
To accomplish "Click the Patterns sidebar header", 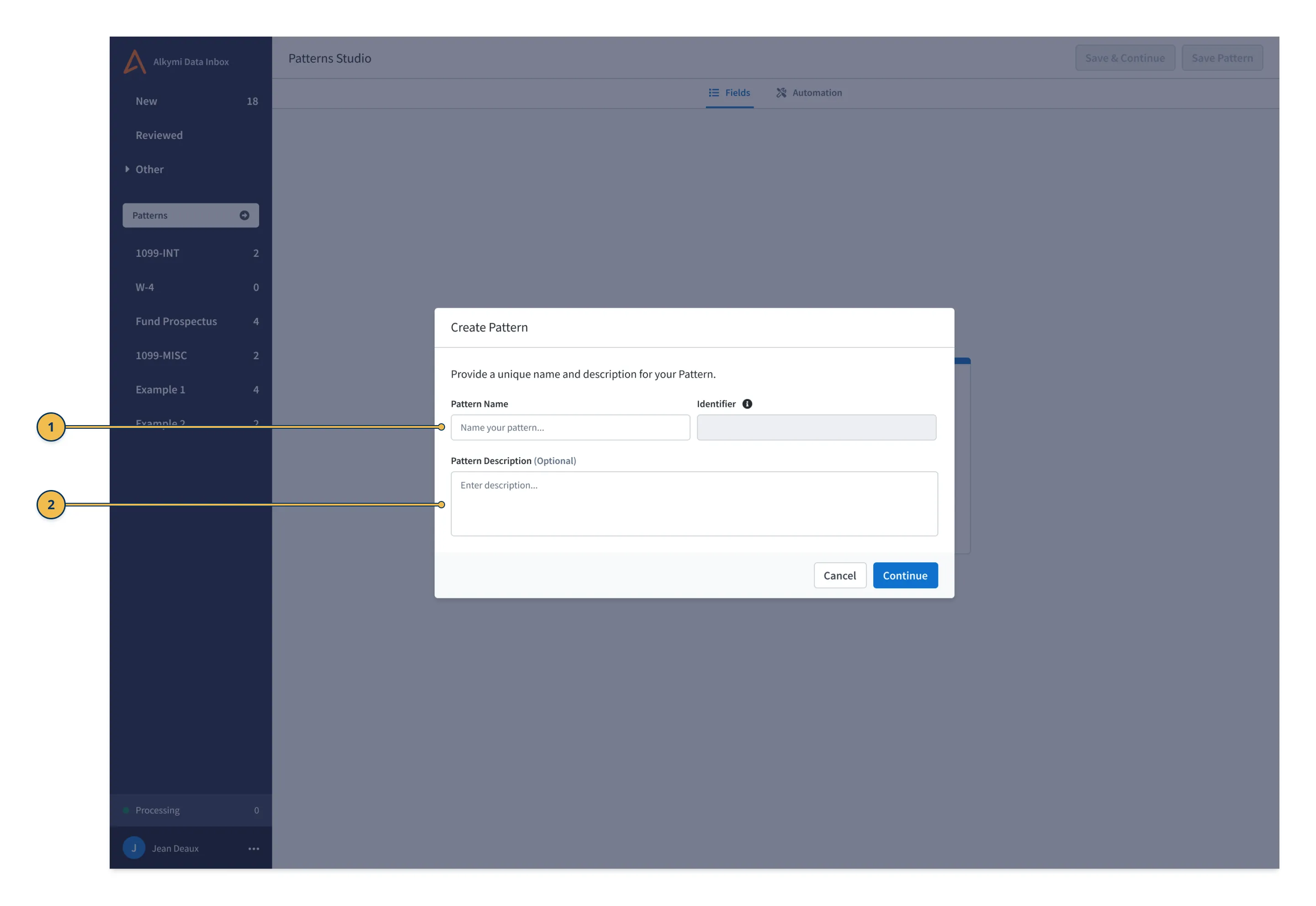I will tap(191, 216).
